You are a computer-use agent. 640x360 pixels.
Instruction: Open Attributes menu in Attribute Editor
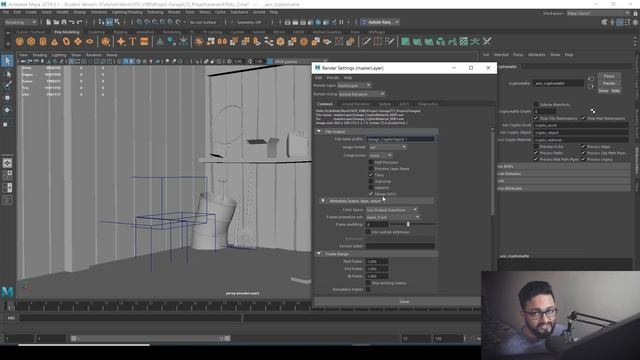click(x=537, y=55)
